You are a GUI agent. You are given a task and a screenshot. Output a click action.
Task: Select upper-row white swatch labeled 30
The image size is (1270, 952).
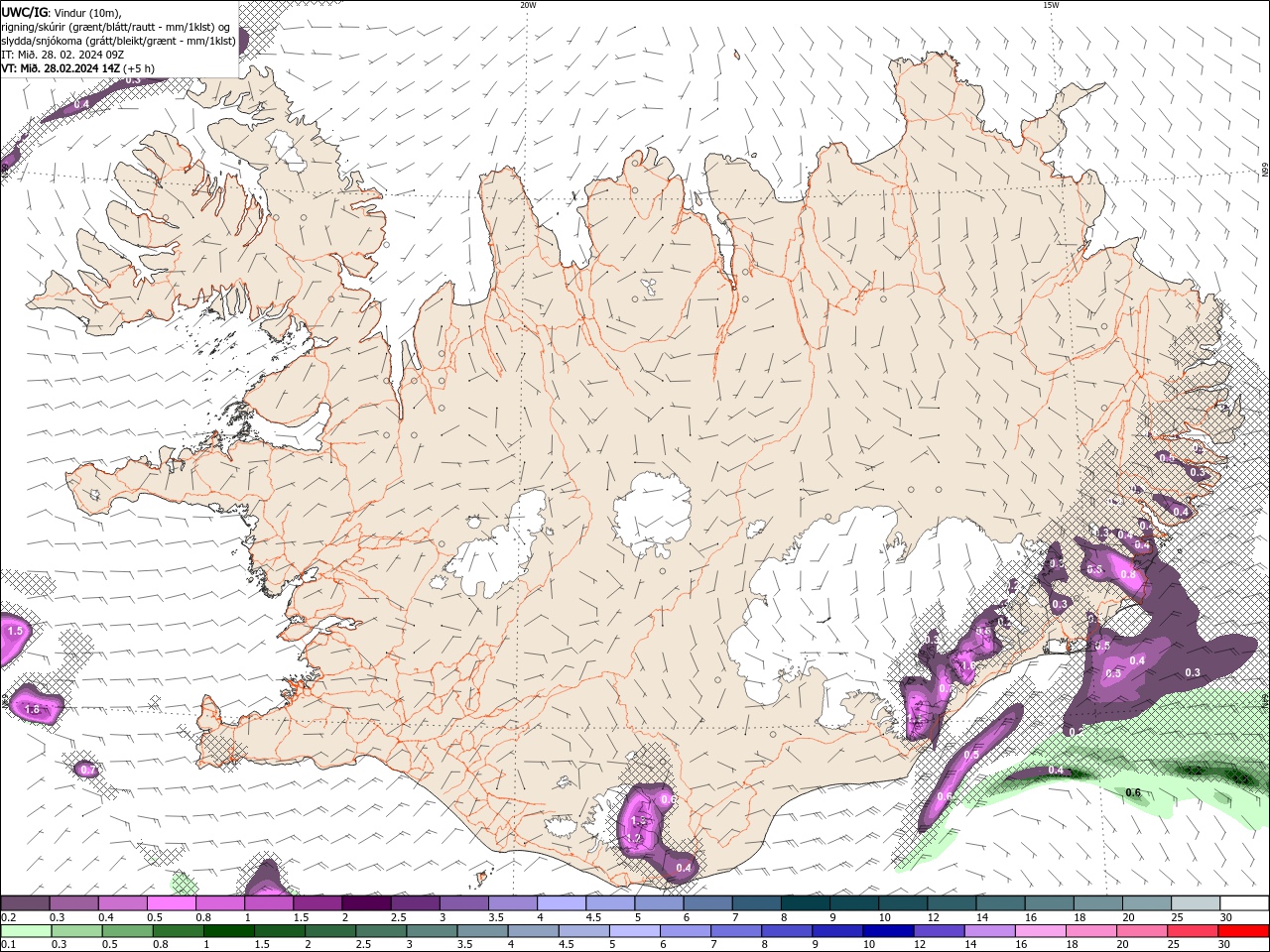[1245, 903]
